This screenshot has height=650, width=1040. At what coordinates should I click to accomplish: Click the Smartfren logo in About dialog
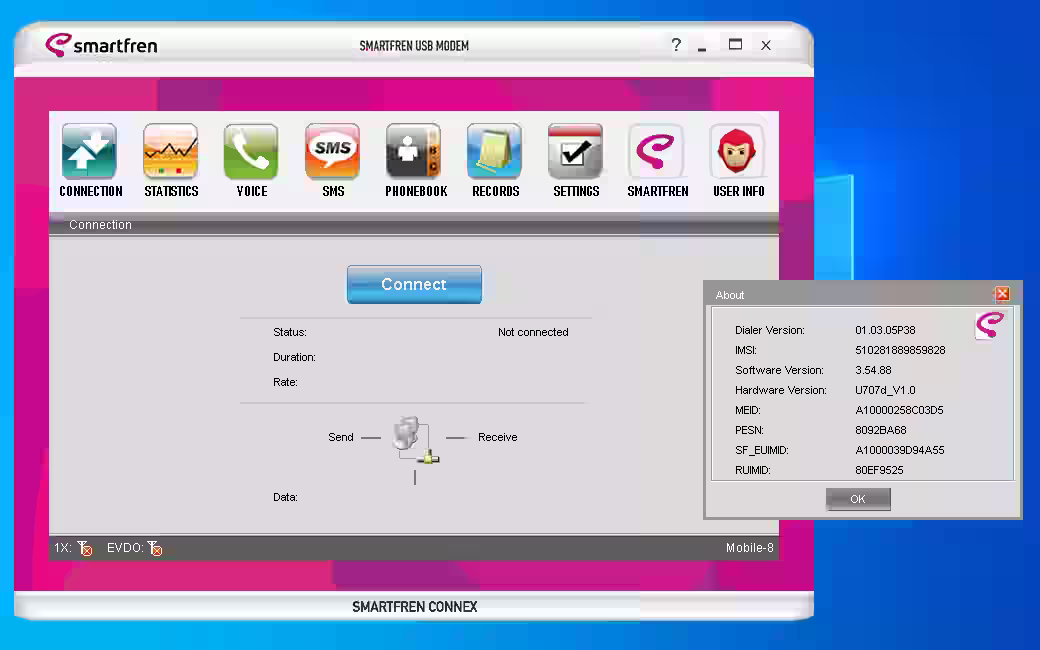989,325
